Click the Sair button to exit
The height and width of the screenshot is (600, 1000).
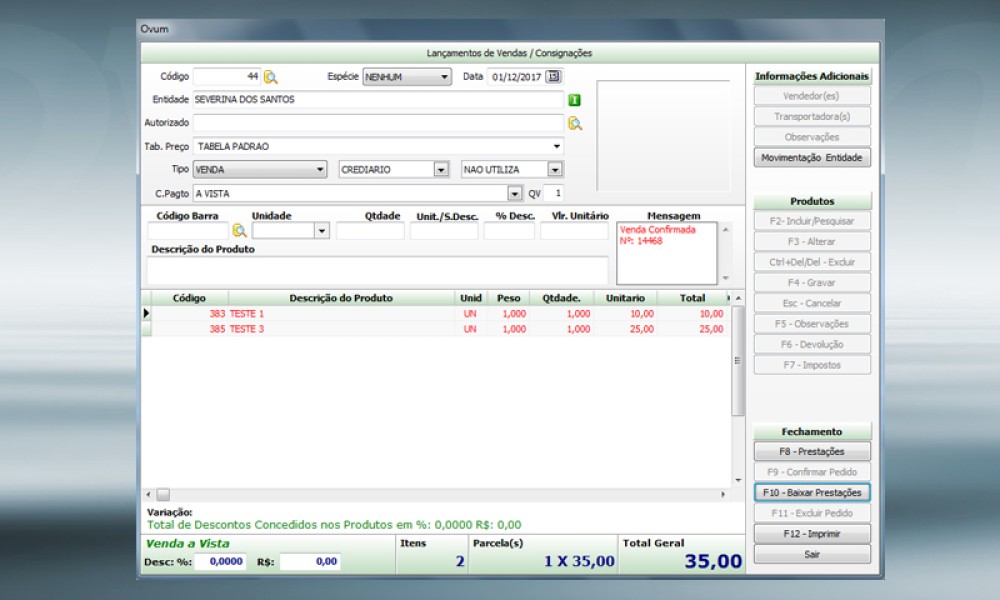point(812,554)
